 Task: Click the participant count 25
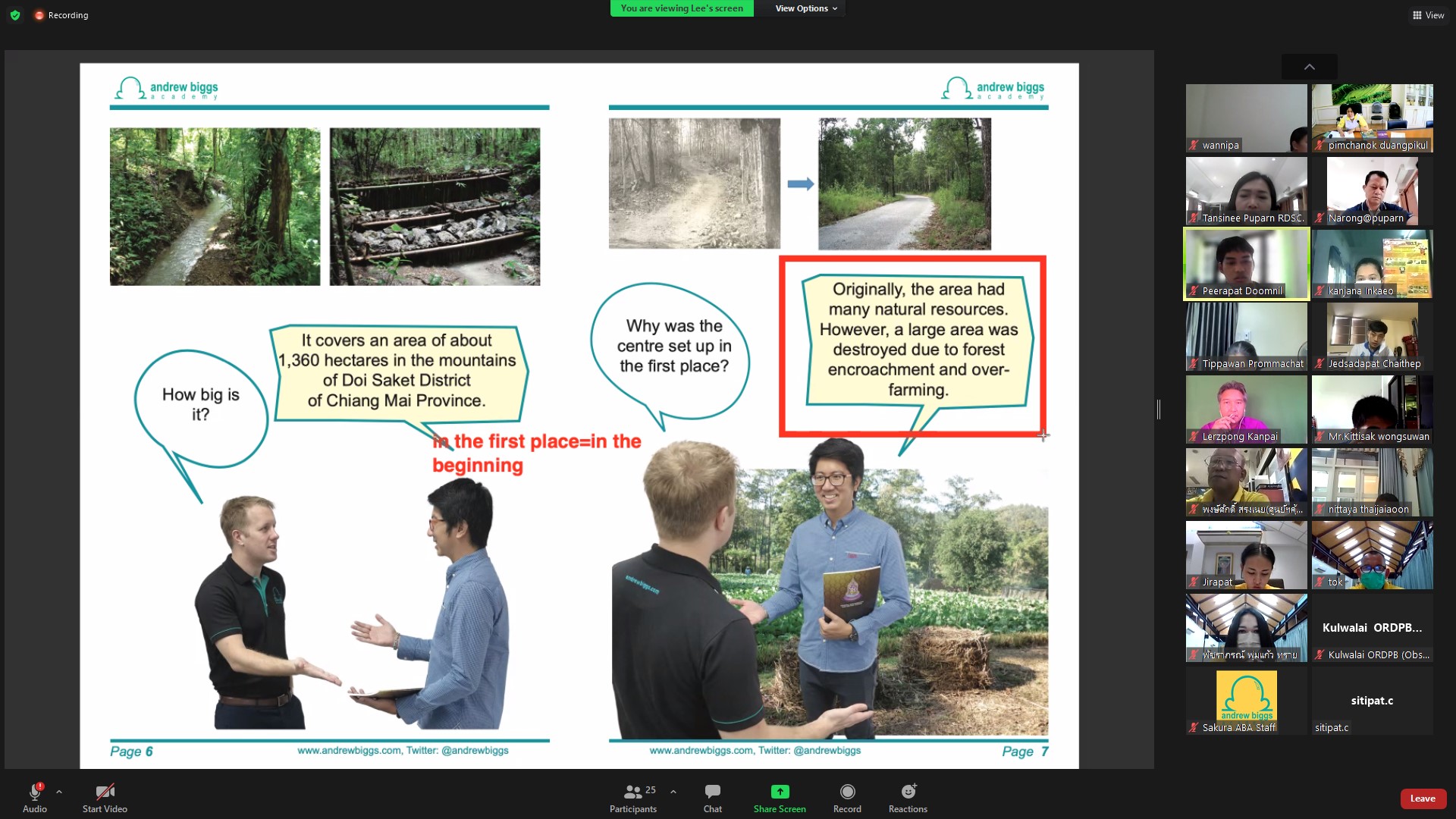tap(651, 790)
